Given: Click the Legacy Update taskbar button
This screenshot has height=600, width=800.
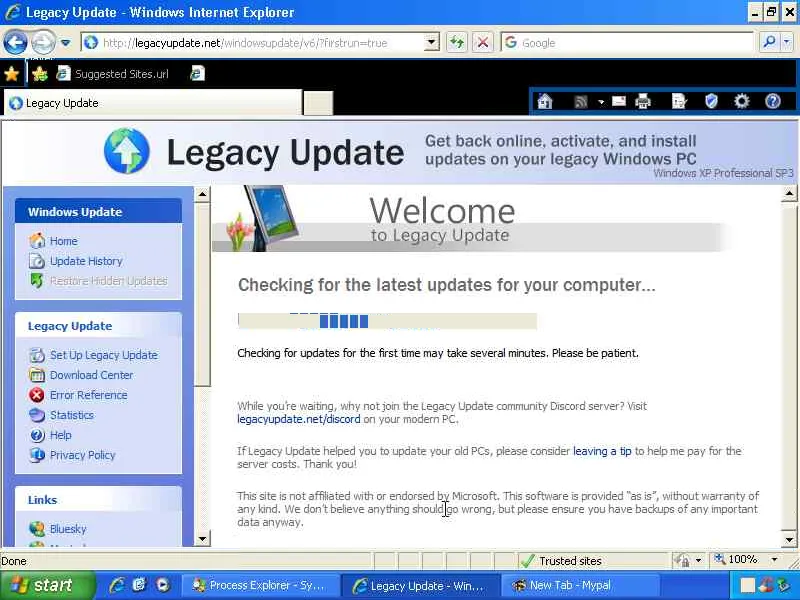Looking at the screenshot, I should coord(419,586).
